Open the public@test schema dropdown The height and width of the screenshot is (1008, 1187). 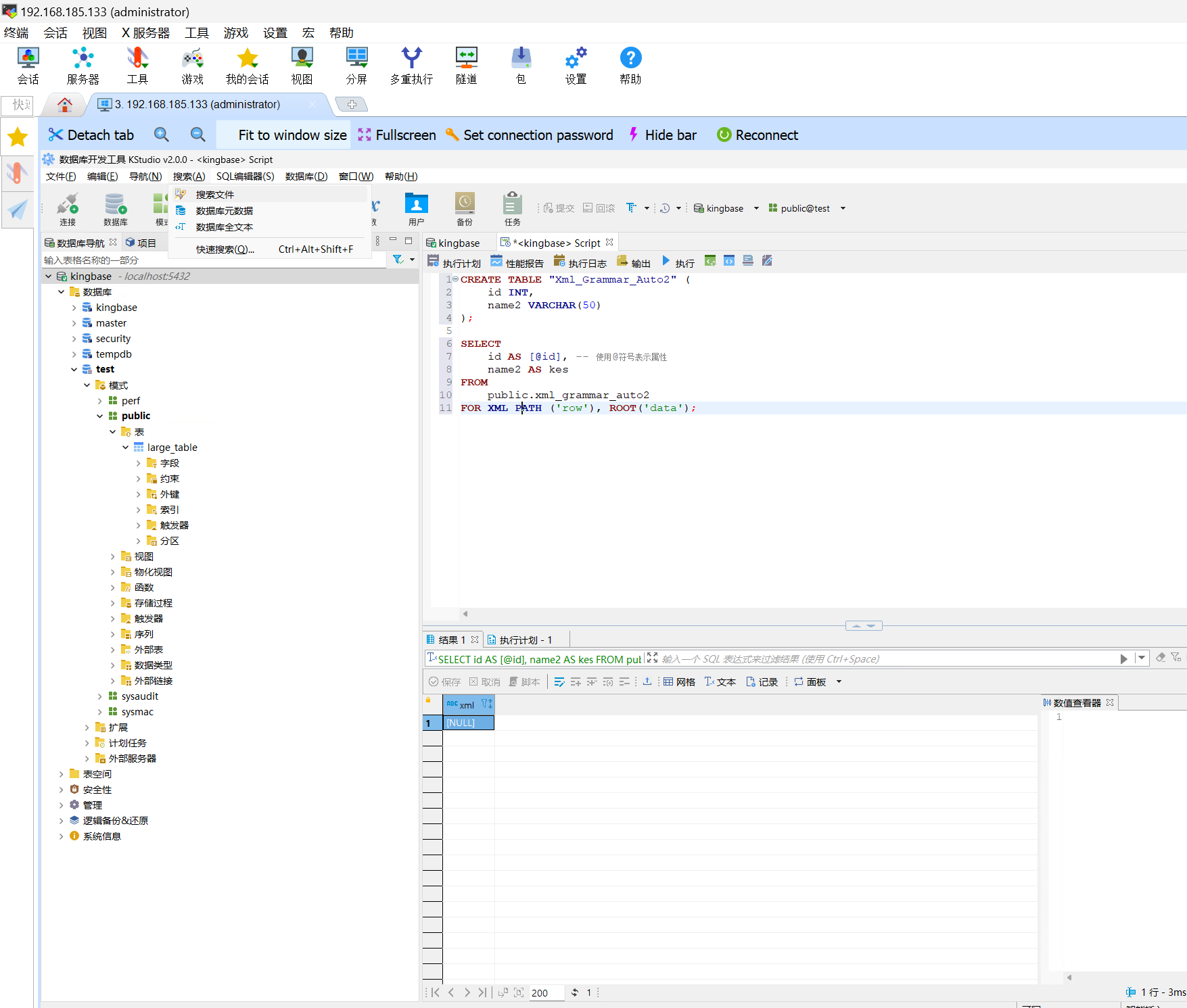pyautogui.click(x=843, y=208)
